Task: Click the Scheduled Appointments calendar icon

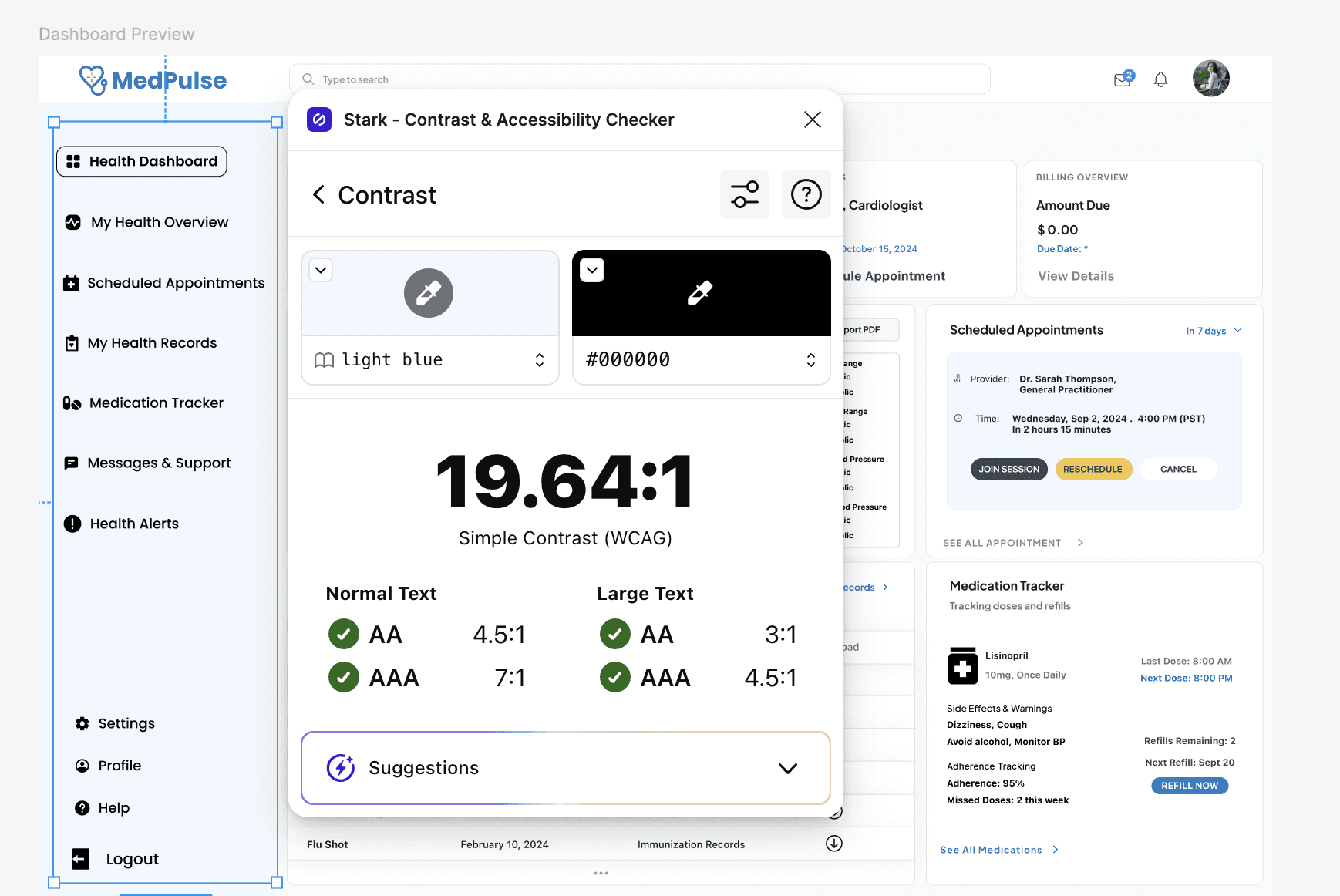Action: coord(71,283)
